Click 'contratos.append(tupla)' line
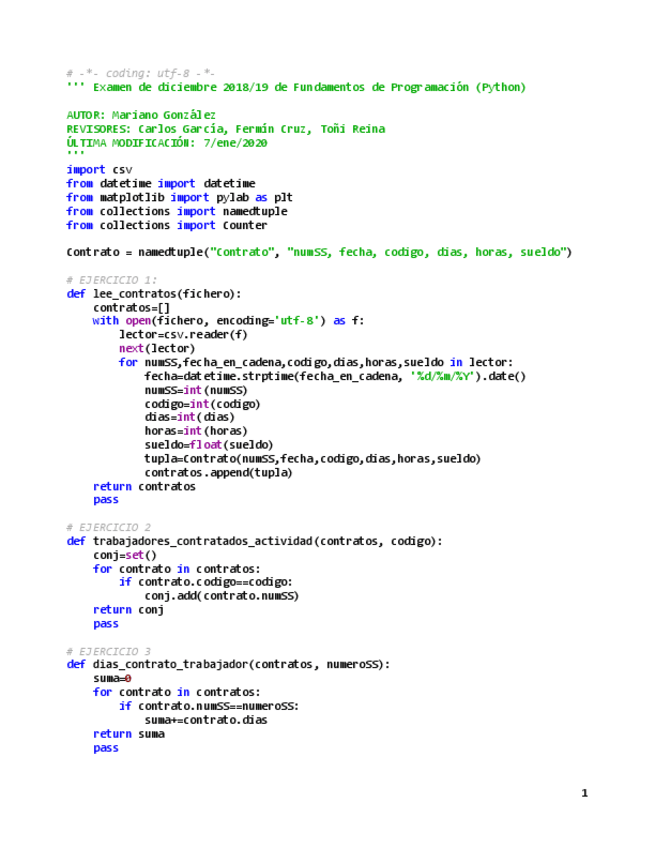This screenshot has width=655, height=848. [x=219, y=472]
